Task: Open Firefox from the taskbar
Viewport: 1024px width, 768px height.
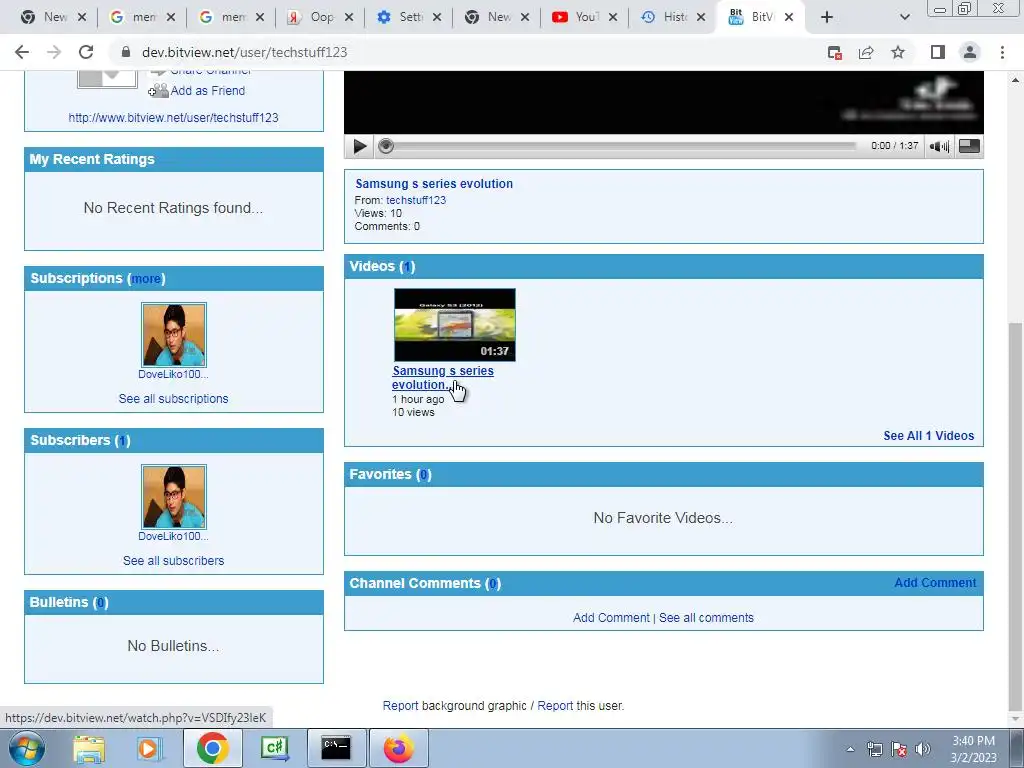Action: coord(398,748)
